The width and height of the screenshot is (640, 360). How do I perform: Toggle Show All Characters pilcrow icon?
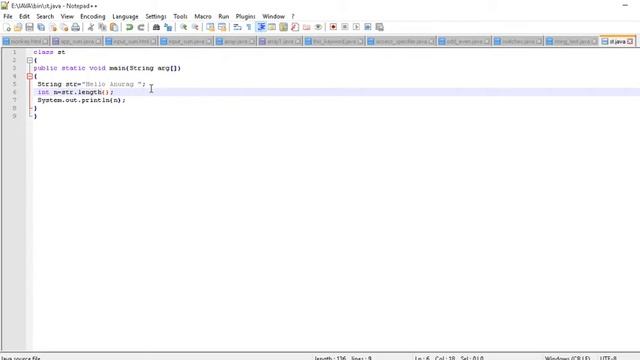[249, 27]
